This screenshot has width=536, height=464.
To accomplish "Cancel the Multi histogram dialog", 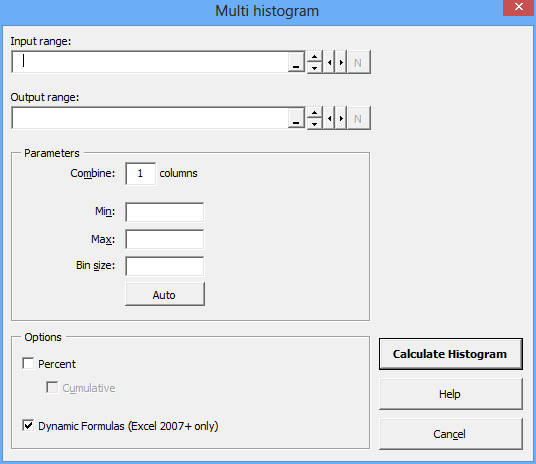I will point(451,434).
